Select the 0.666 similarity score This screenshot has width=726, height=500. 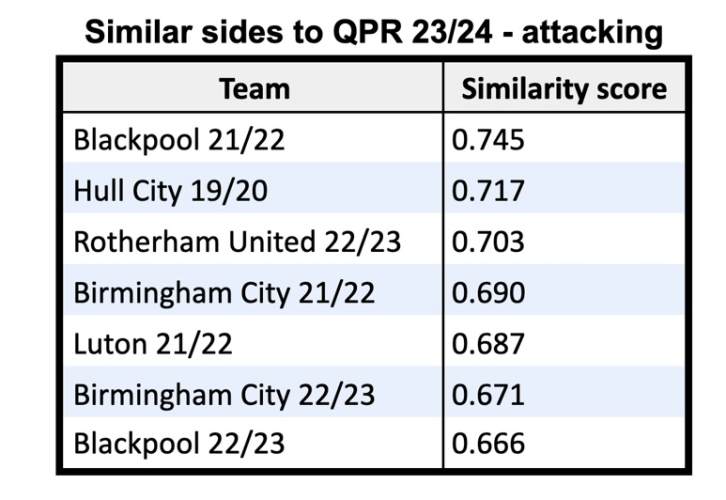(489, 444)
